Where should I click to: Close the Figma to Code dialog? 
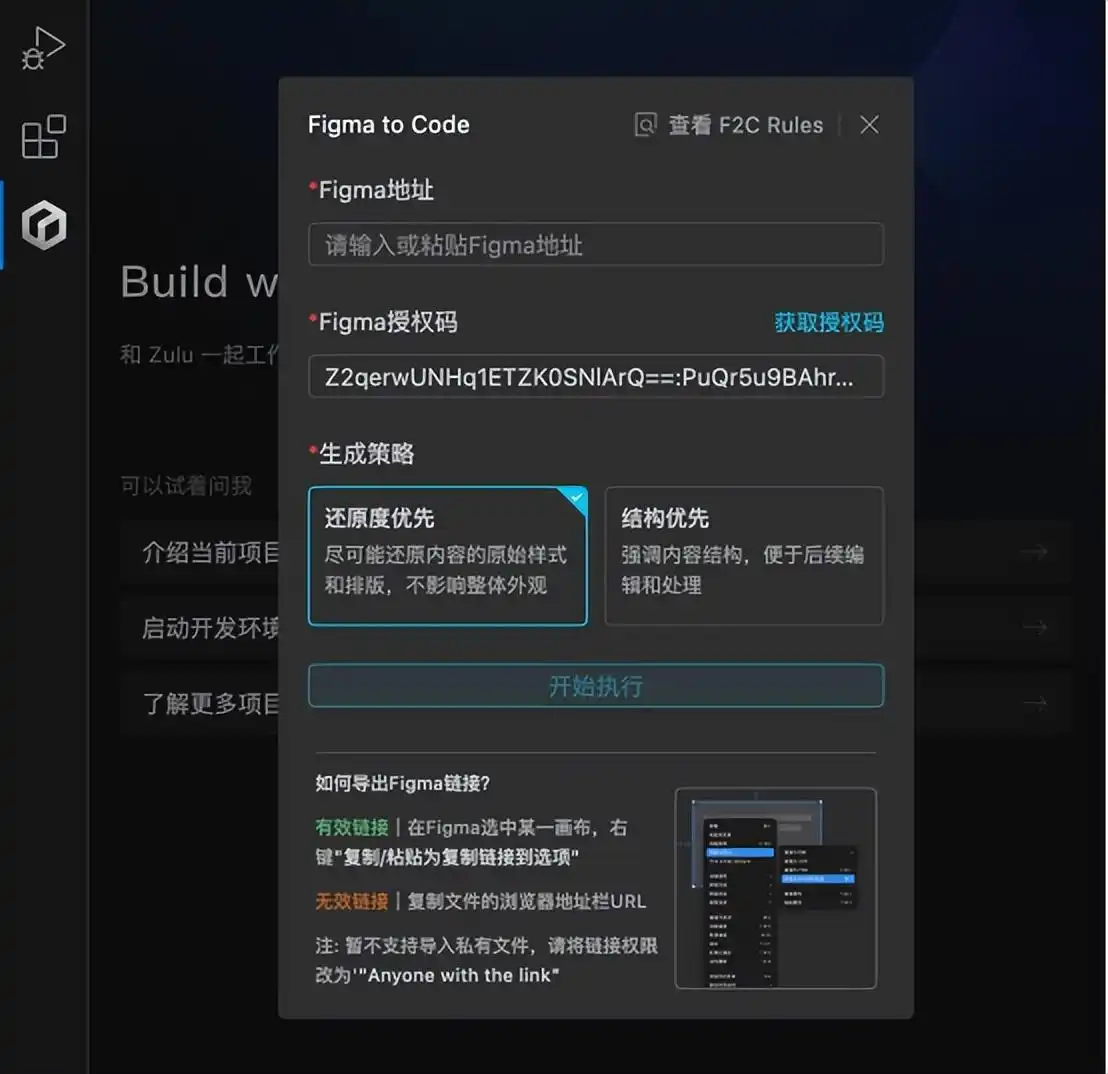click(x=869, y=125)
